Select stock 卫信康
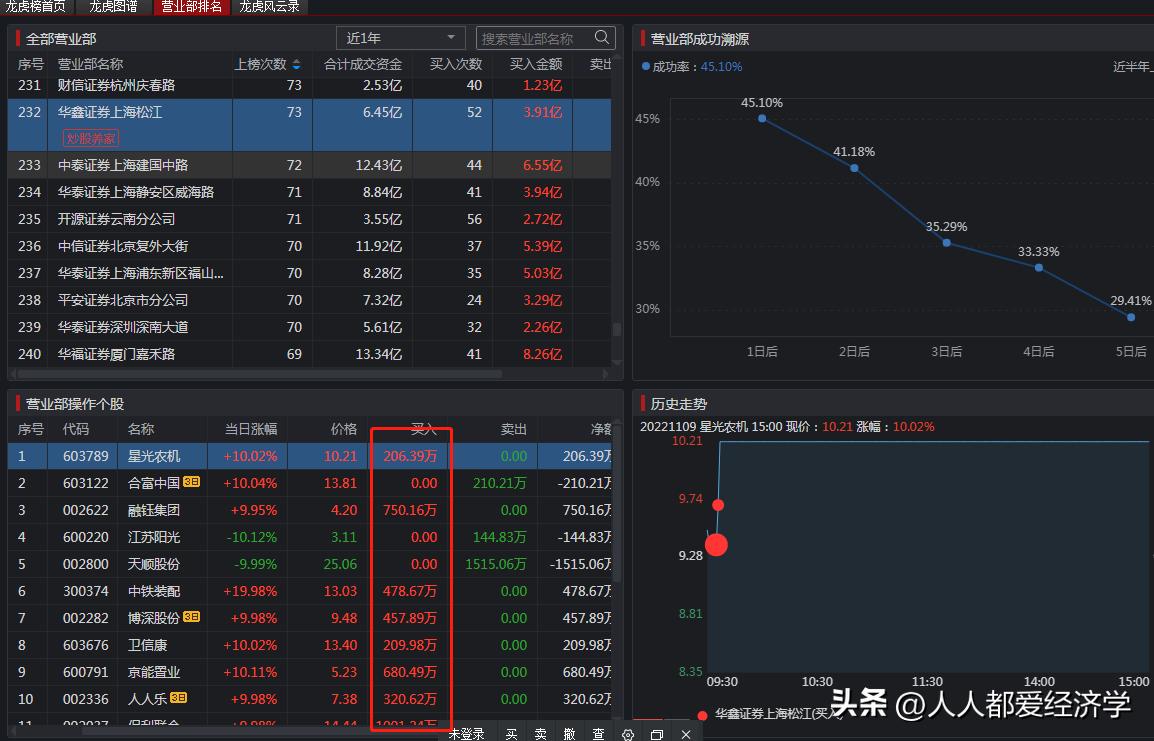This screenshot has height=741, width=1154. pos(147,645)
